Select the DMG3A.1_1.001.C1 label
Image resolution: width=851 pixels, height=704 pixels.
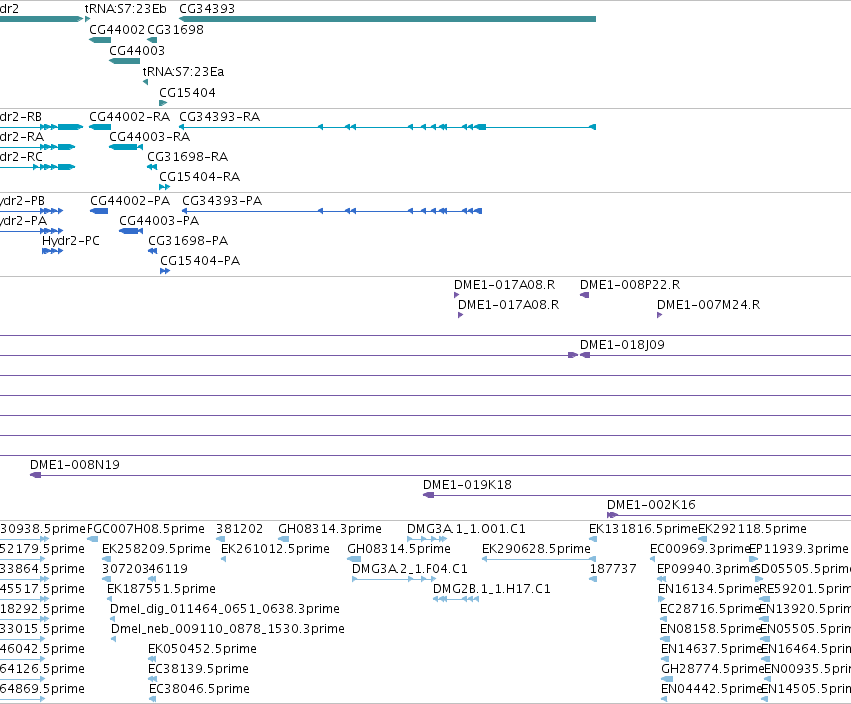466,529
